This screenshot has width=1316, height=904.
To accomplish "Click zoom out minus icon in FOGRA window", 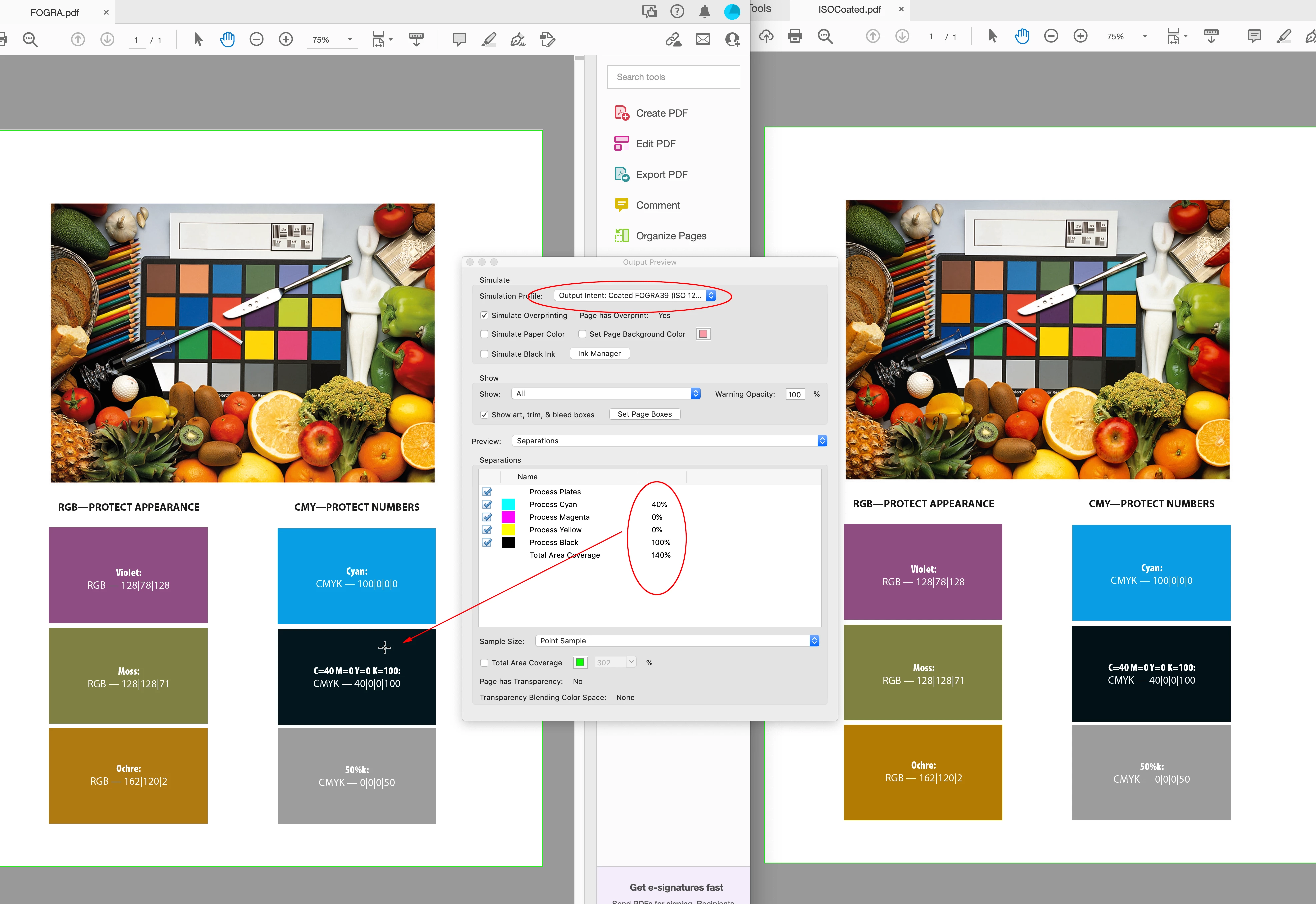I will [257, 40].
